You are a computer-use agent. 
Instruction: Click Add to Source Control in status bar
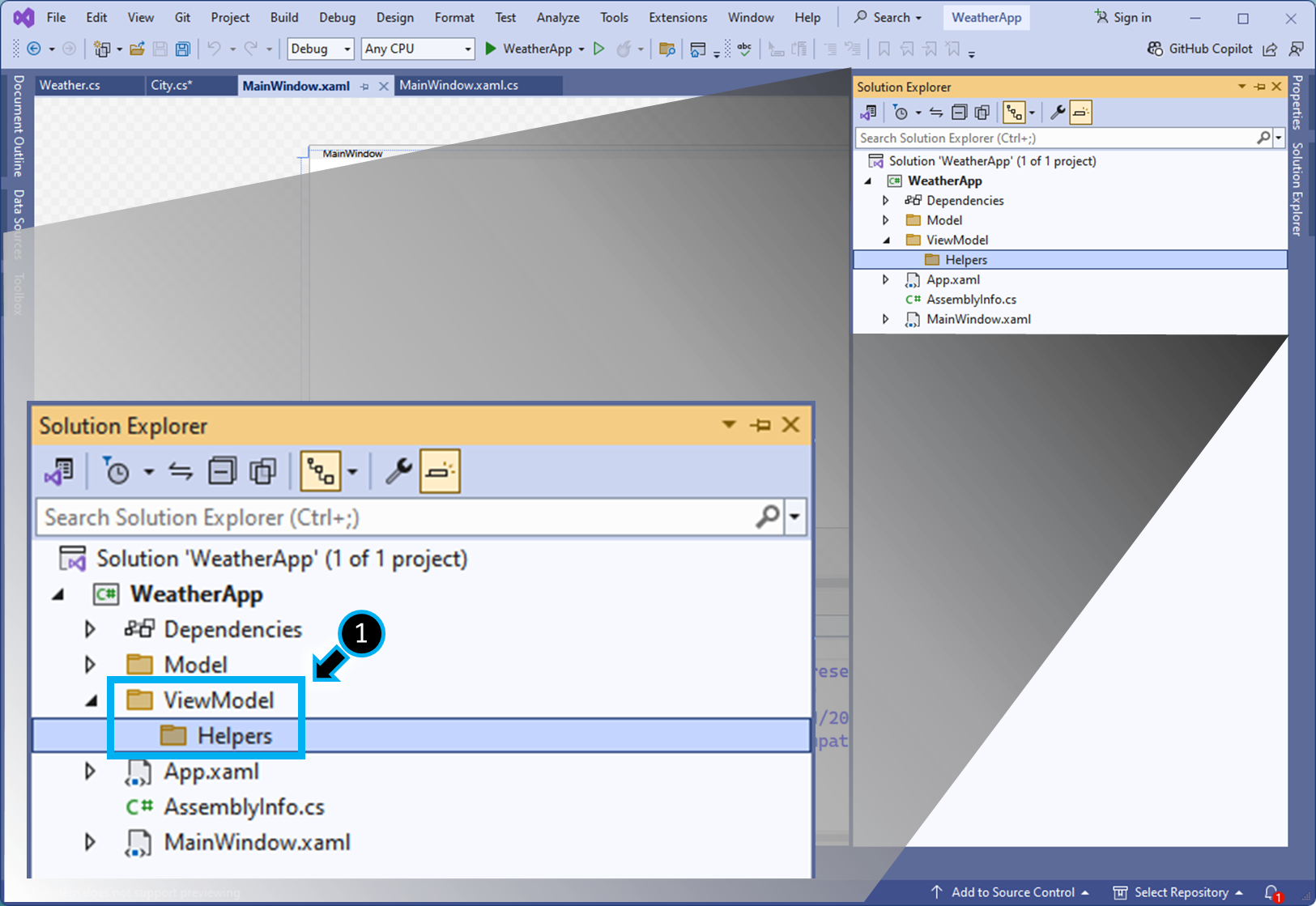coord(1009,892)
